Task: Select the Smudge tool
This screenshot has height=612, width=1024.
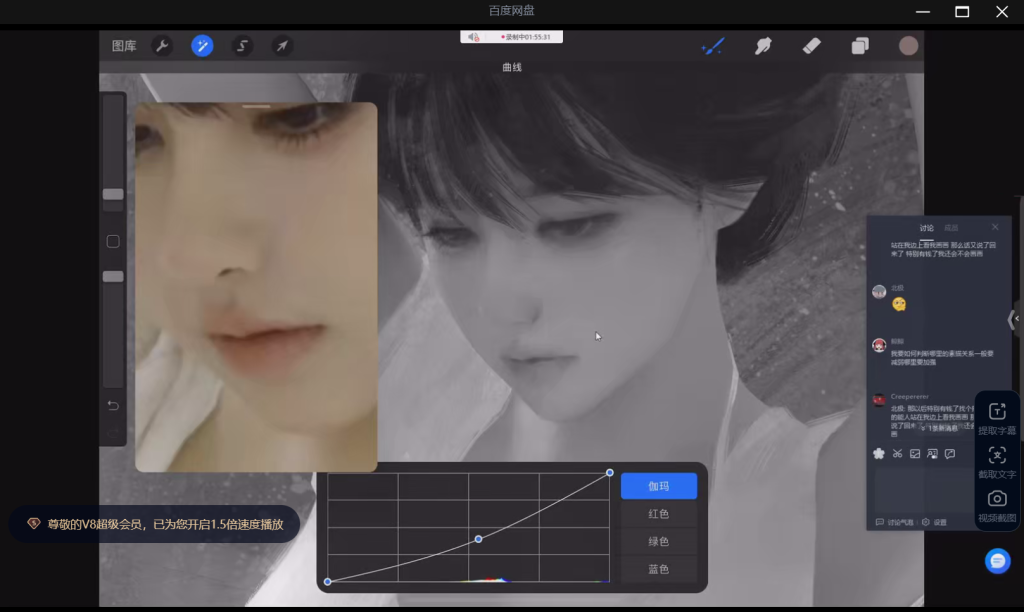Action: (763, 46)
